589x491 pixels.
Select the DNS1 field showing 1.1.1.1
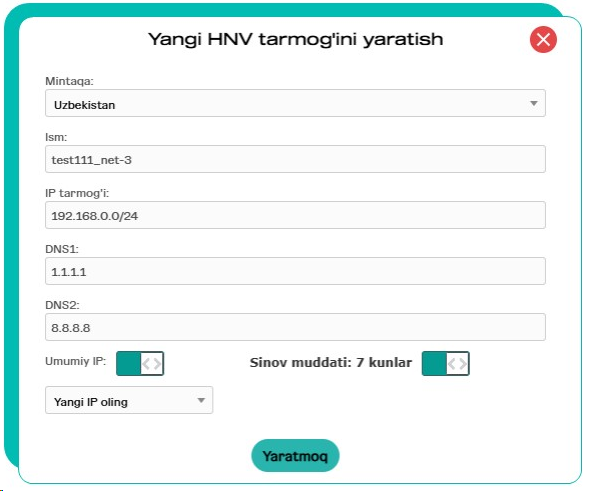(295, 271)
